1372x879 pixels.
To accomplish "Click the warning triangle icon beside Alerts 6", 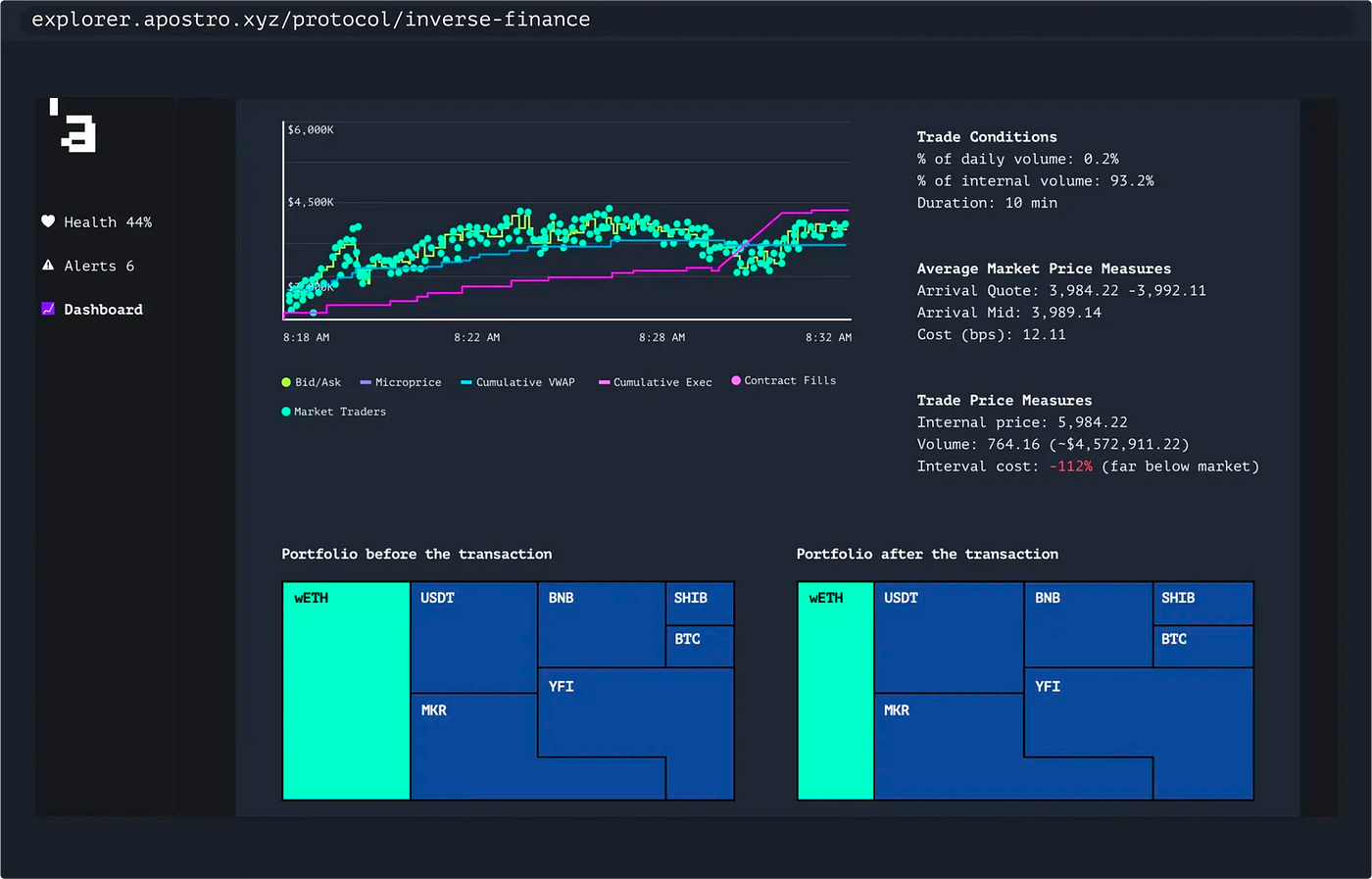I will [48, 265].
